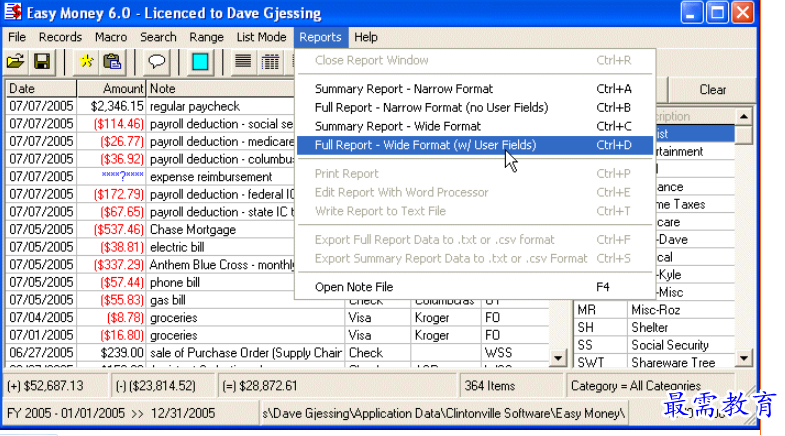785x436 pixels.
Task: Select the phone bill row
Action: point(150,282)
